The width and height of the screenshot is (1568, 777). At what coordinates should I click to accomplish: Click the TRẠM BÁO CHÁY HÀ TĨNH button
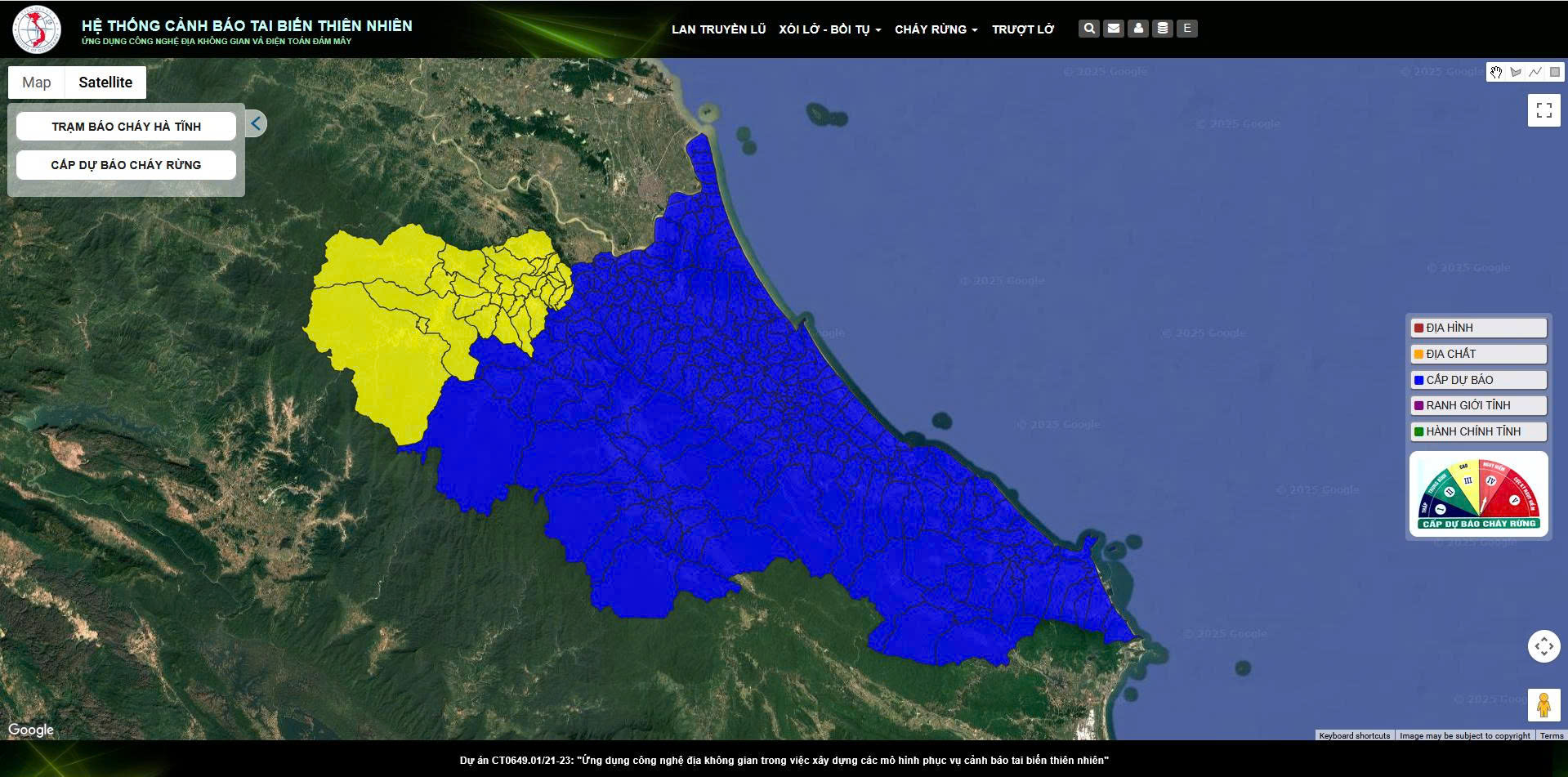point(125,125)
